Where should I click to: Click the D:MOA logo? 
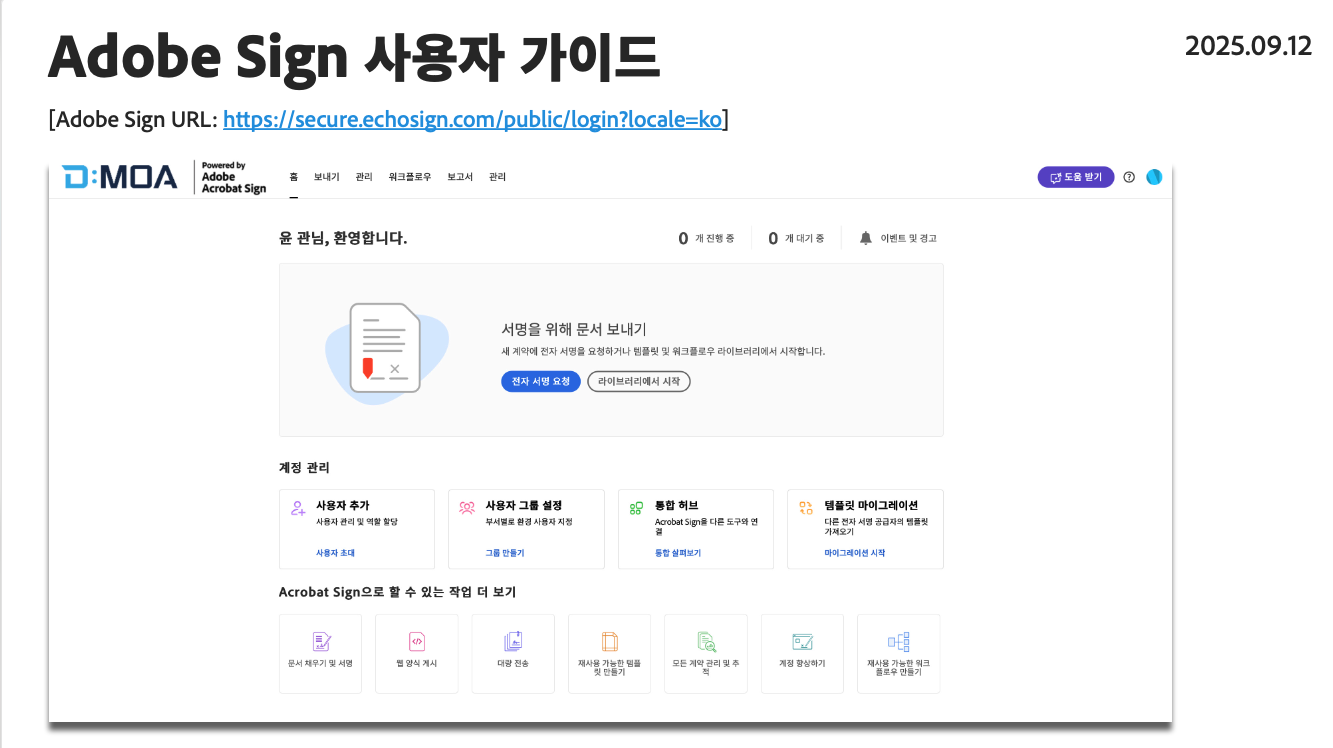click(x=119, y=177)
